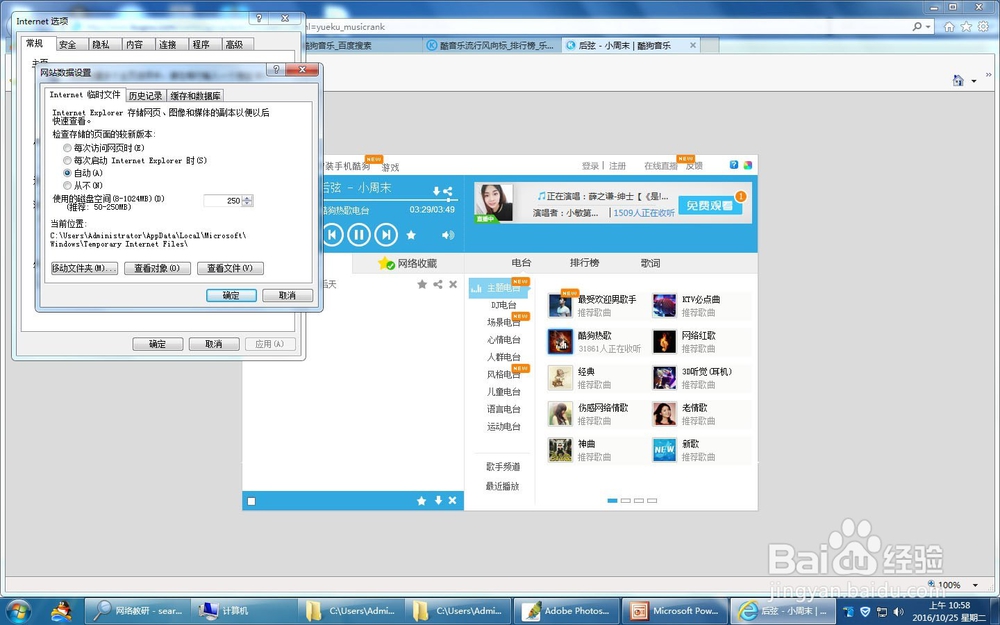Viewport: 1000px width, 625px height.
Task: Click the IE home icon in the title area
Action: [949, 26]
